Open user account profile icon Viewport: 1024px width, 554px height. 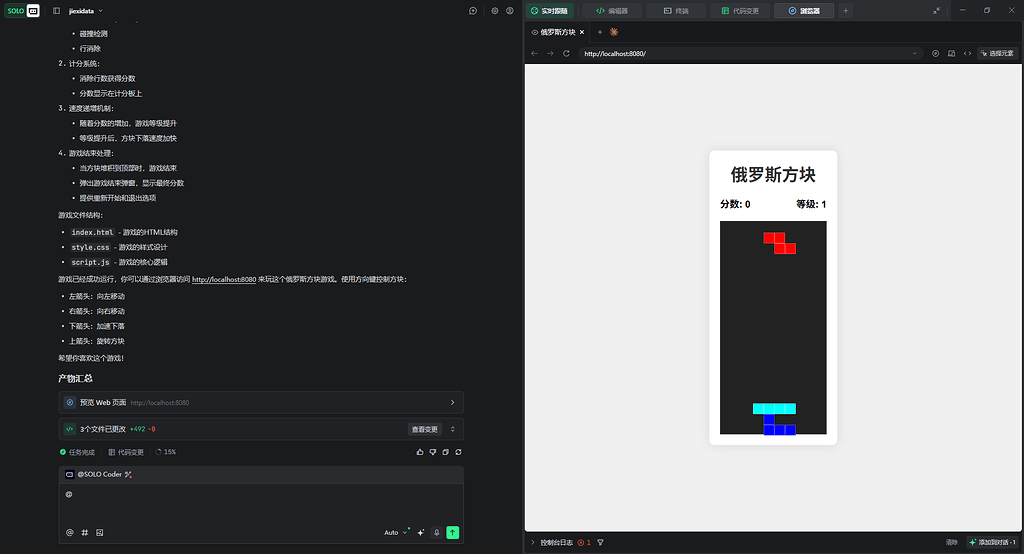click(x=510, y=10)
